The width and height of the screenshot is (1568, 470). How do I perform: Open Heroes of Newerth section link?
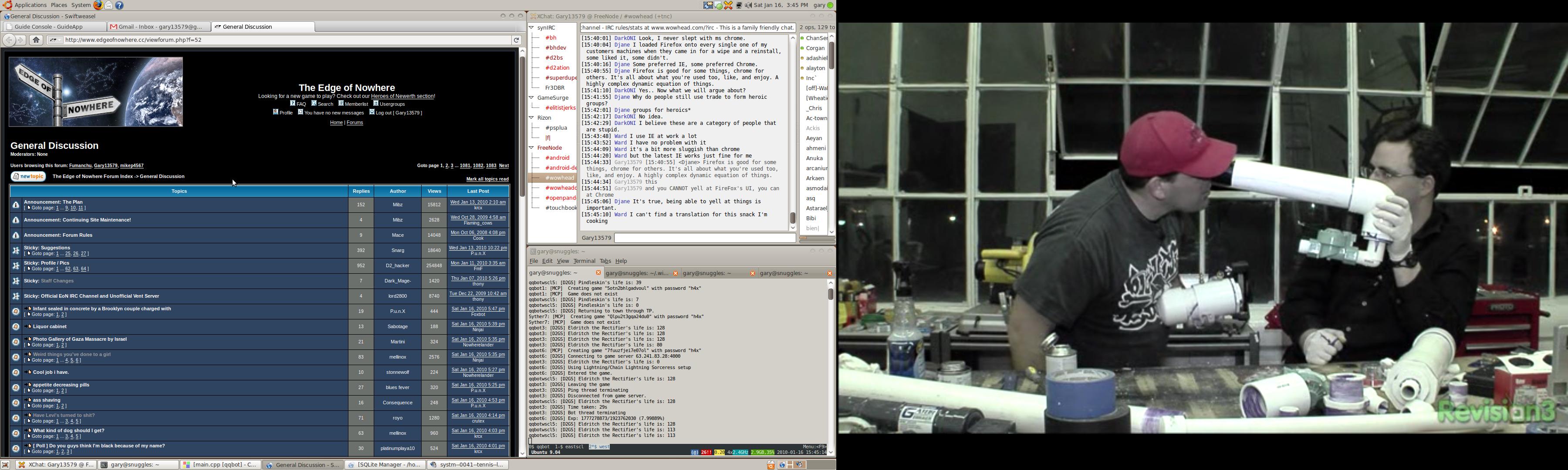tap(402, 96)
